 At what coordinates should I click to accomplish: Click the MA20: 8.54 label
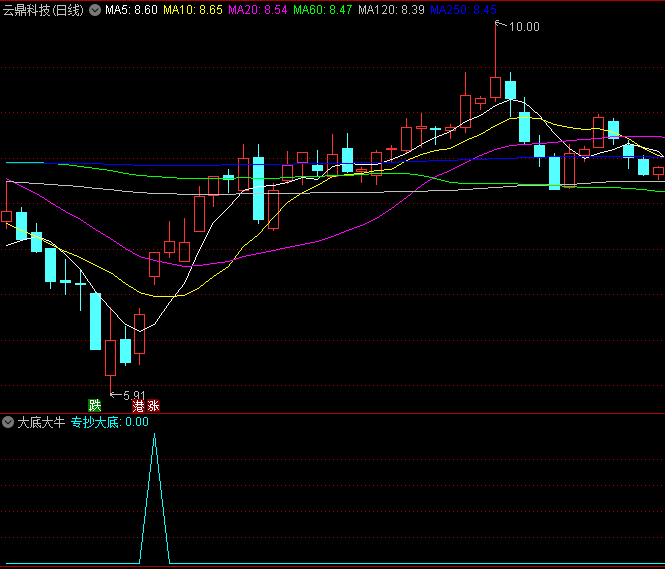pos(258,10)
